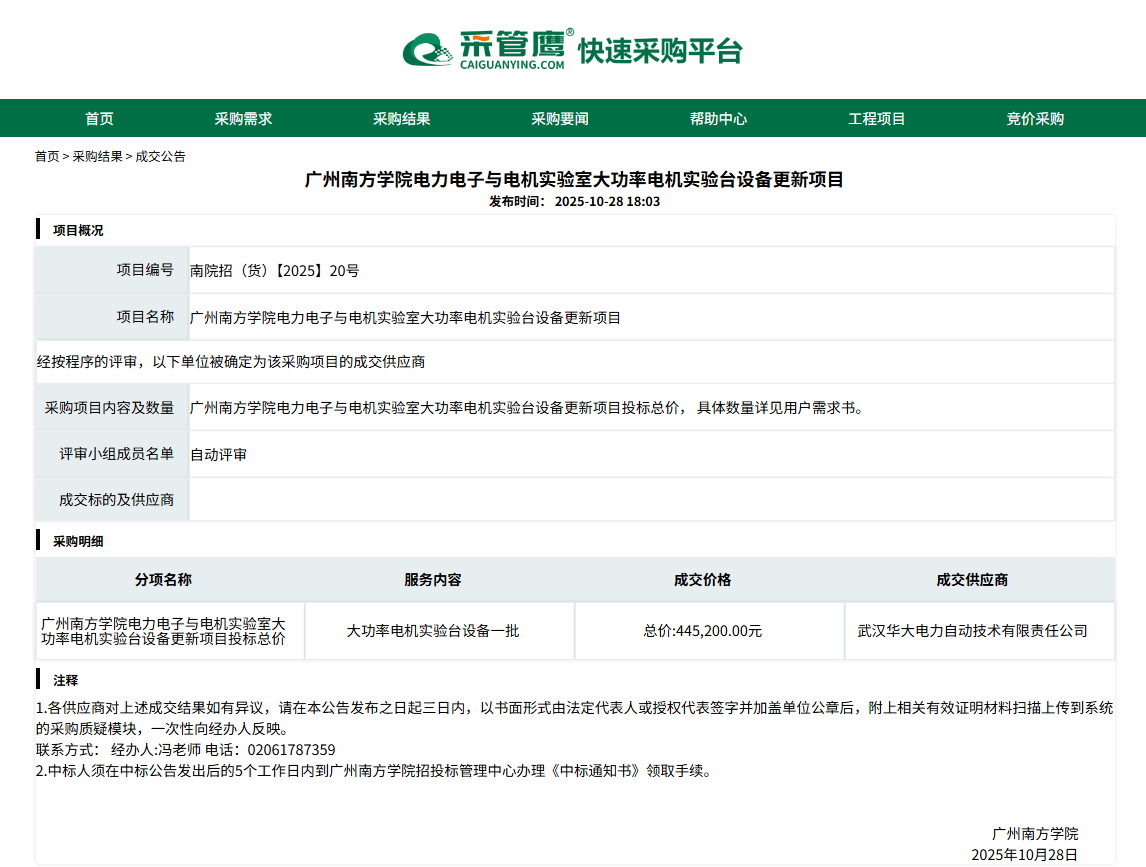Click the 自动评审 review value
This screenshot has height=867, width=1146.
[x=219, y=455]
